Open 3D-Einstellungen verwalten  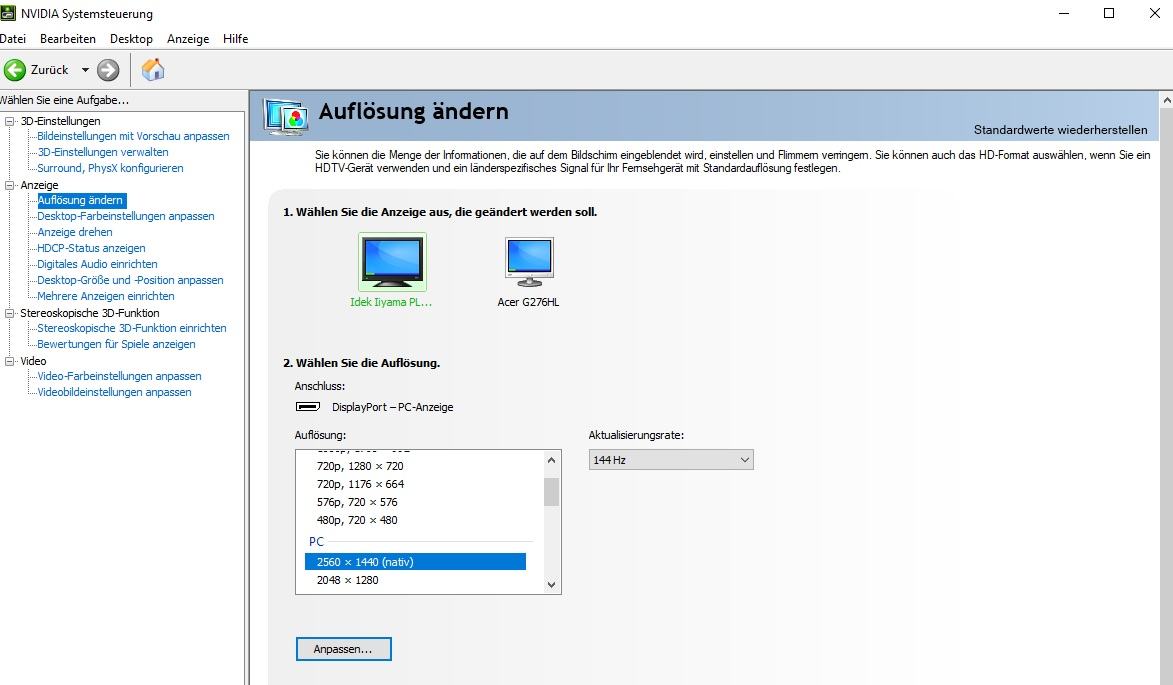tap(103, 152)
